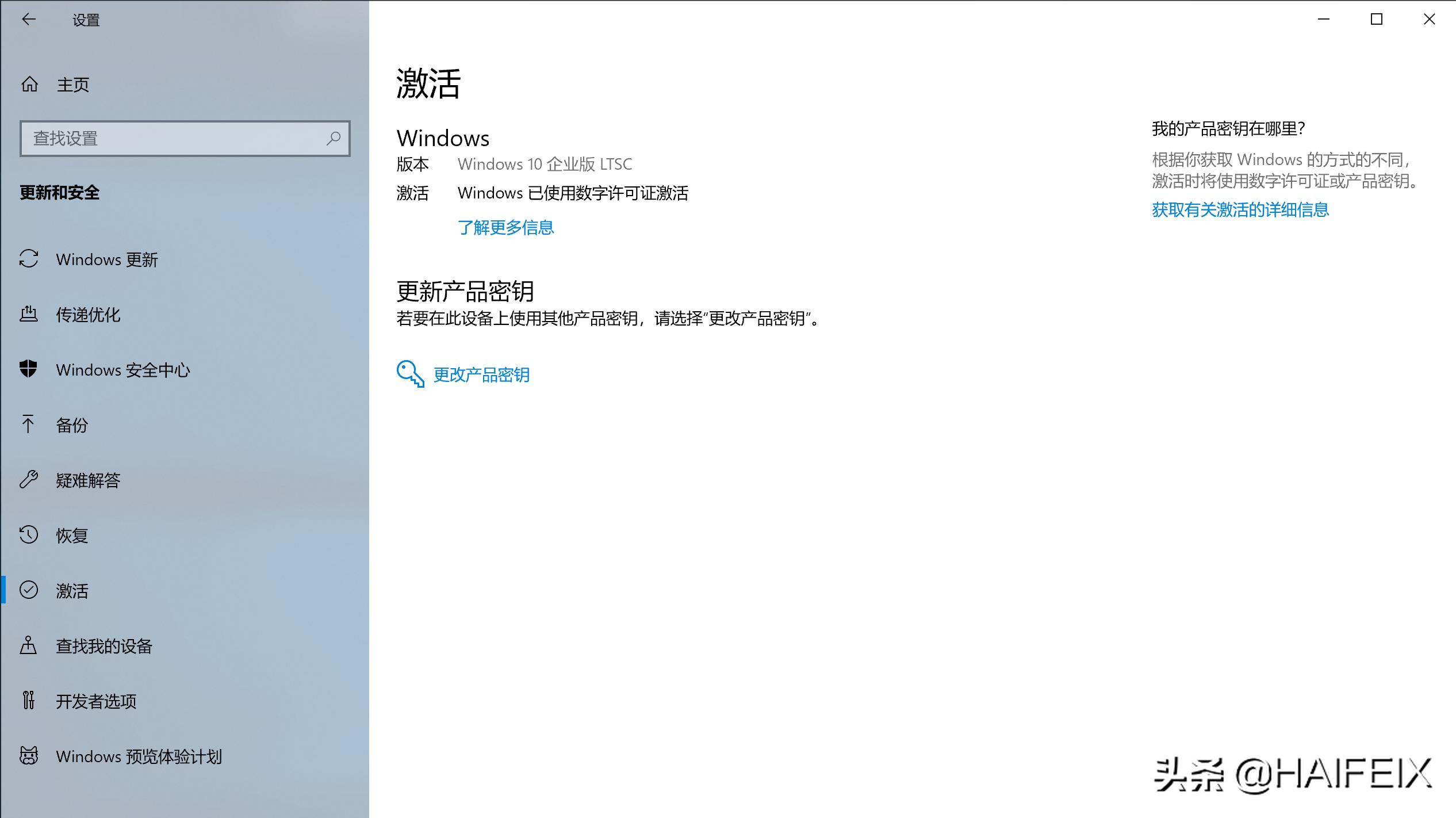Click the back arrow at top left
The height and width of the screenshot is (818, 1456).
[x=28, y=20]
